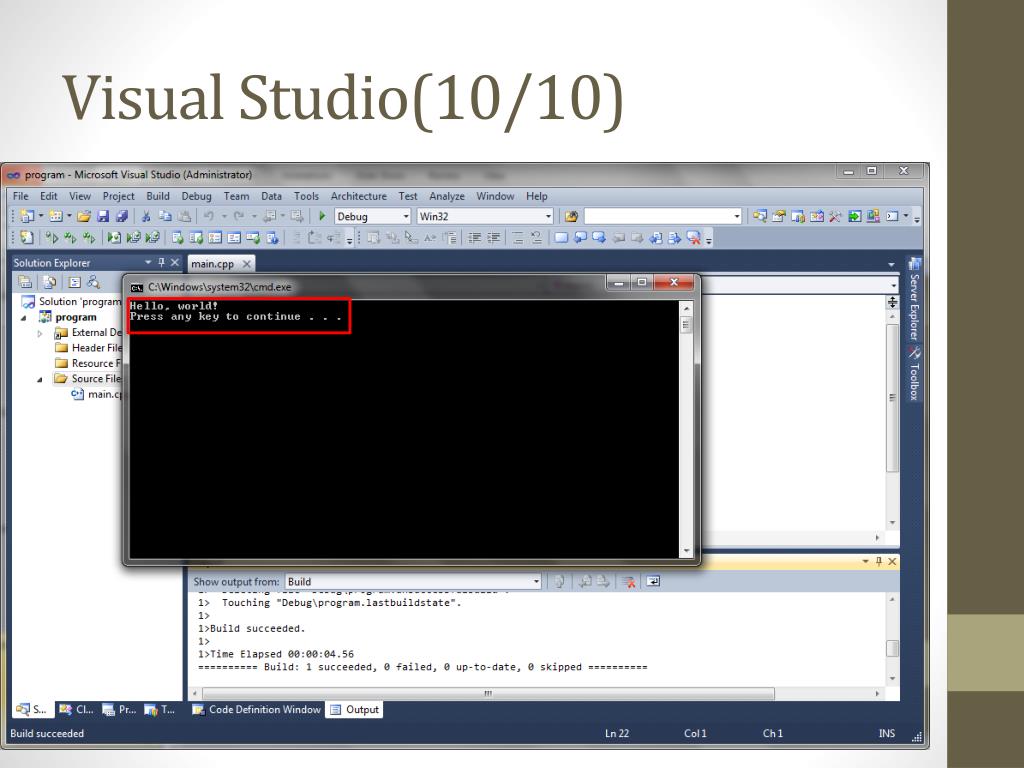Click the cmd.exe window title bar

coord(366,287)
